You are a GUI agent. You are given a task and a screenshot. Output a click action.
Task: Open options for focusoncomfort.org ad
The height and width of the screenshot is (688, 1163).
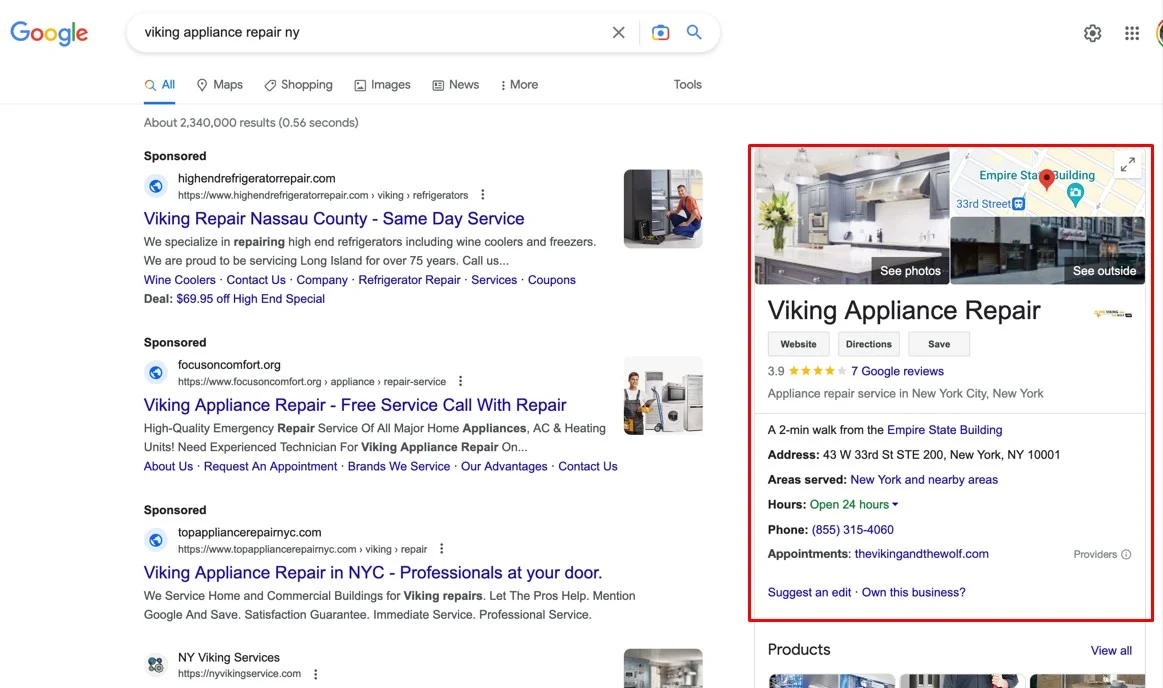tap(461, 381)
